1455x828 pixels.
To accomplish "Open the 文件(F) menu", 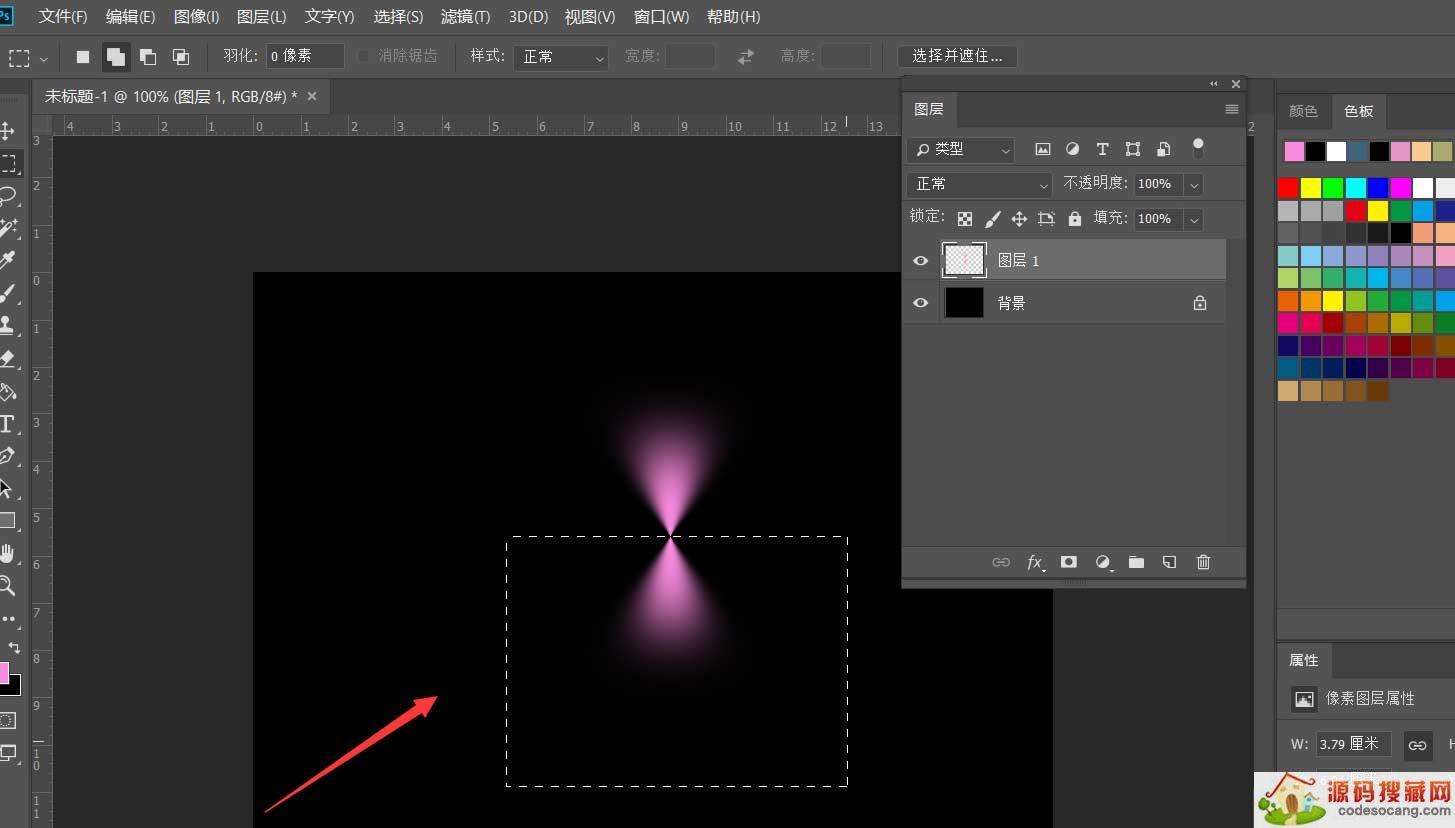I will (63, 17).
